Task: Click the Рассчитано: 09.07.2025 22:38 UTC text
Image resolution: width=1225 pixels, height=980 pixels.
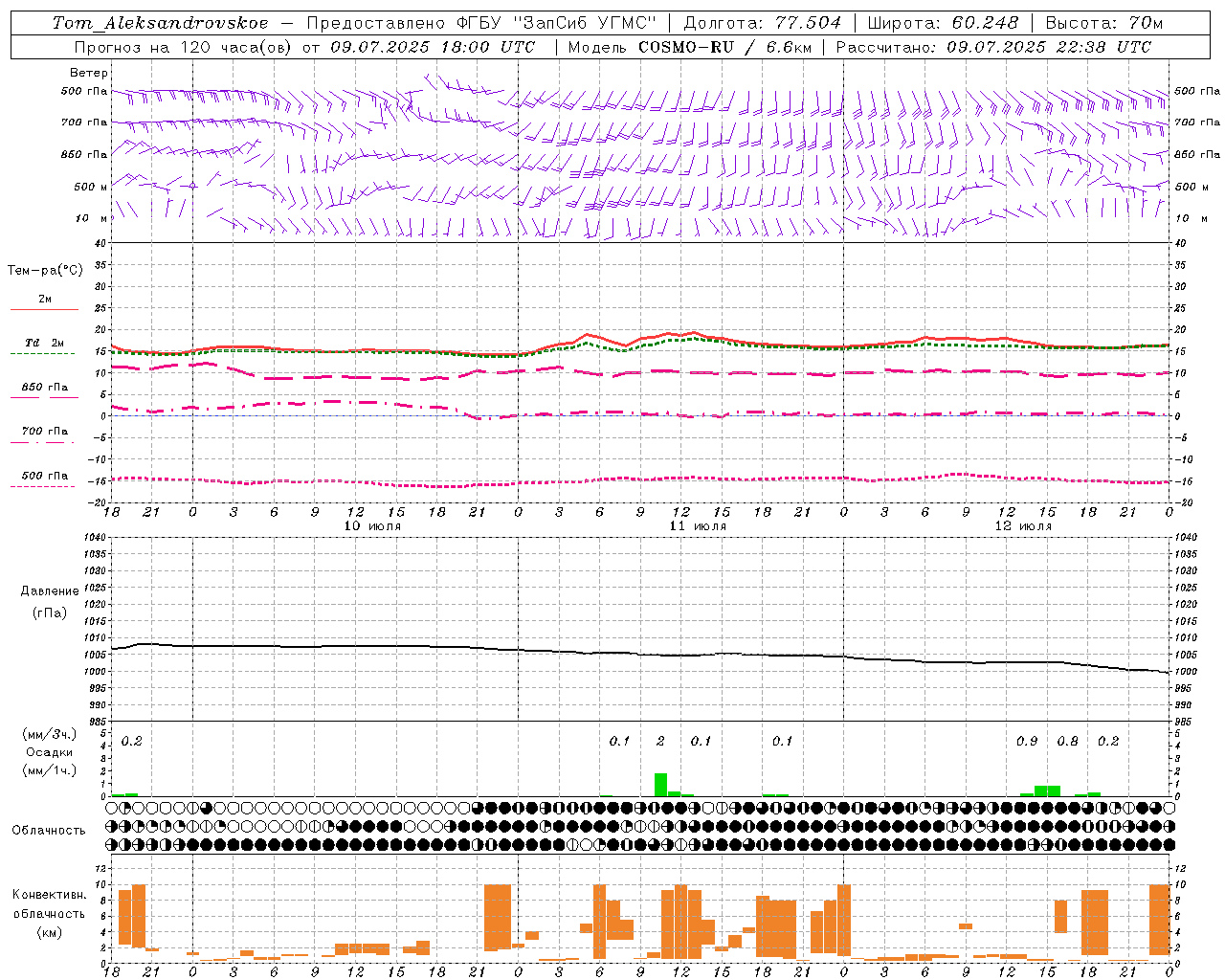Action: pyautogui.click(x=993, y=47)
